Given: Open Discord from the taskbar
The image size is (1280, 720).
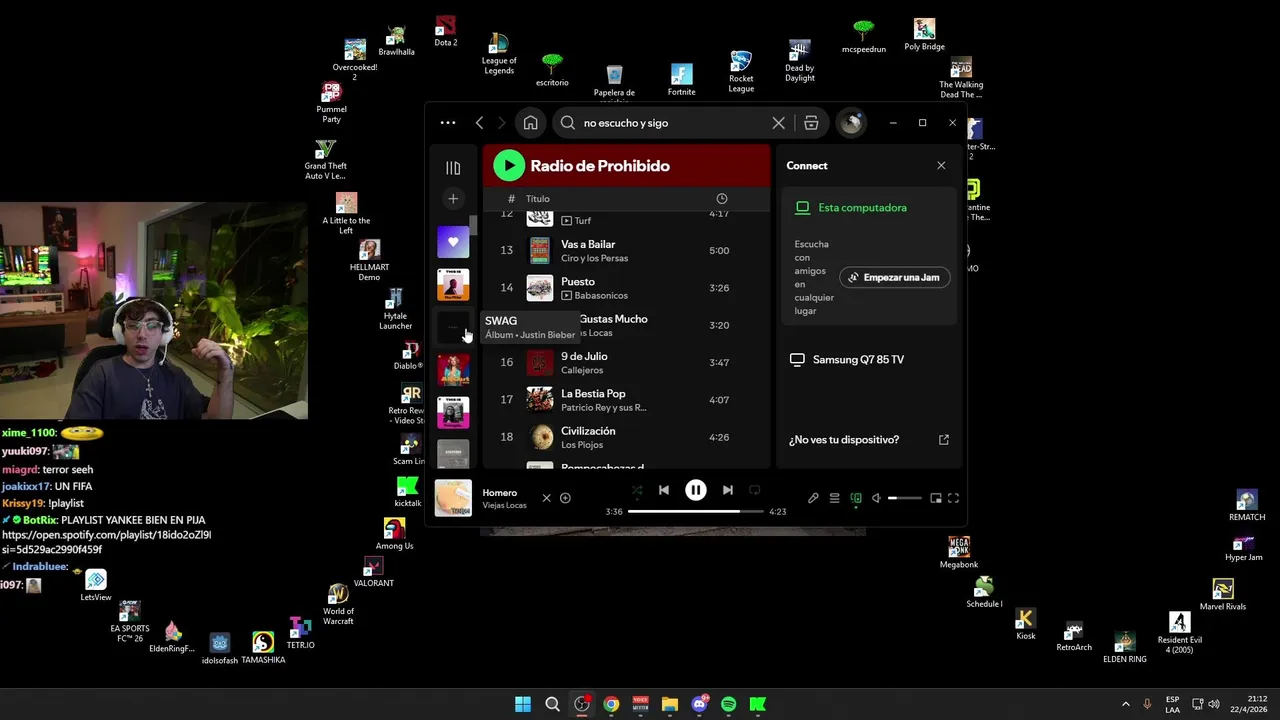Looking at the screenshot, I should [x=699, y=704].
